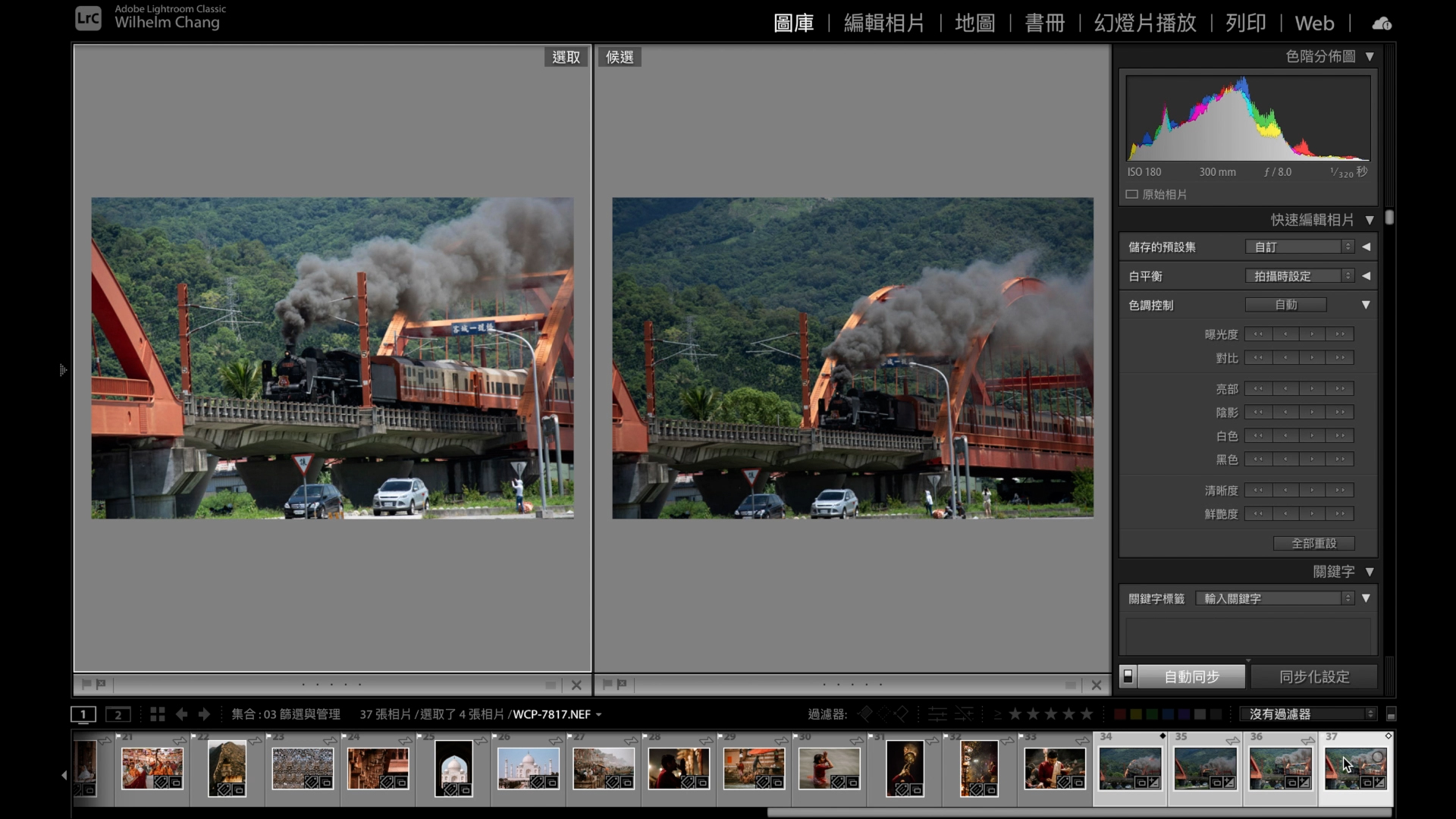Open the 白平衡 white balance dropdown
Image resolution: width=1456 pixels, height=819 pixels.
(1300, 276)
